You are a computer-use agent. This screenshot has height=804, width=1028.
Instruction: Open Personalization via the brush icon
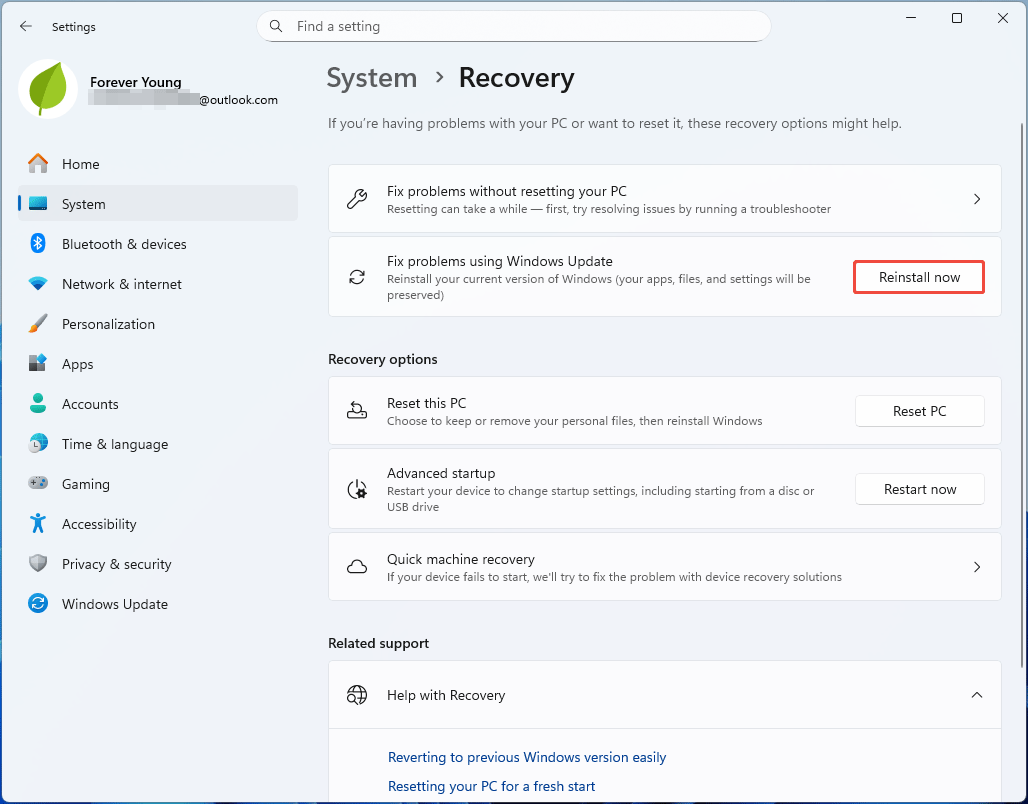38,324
